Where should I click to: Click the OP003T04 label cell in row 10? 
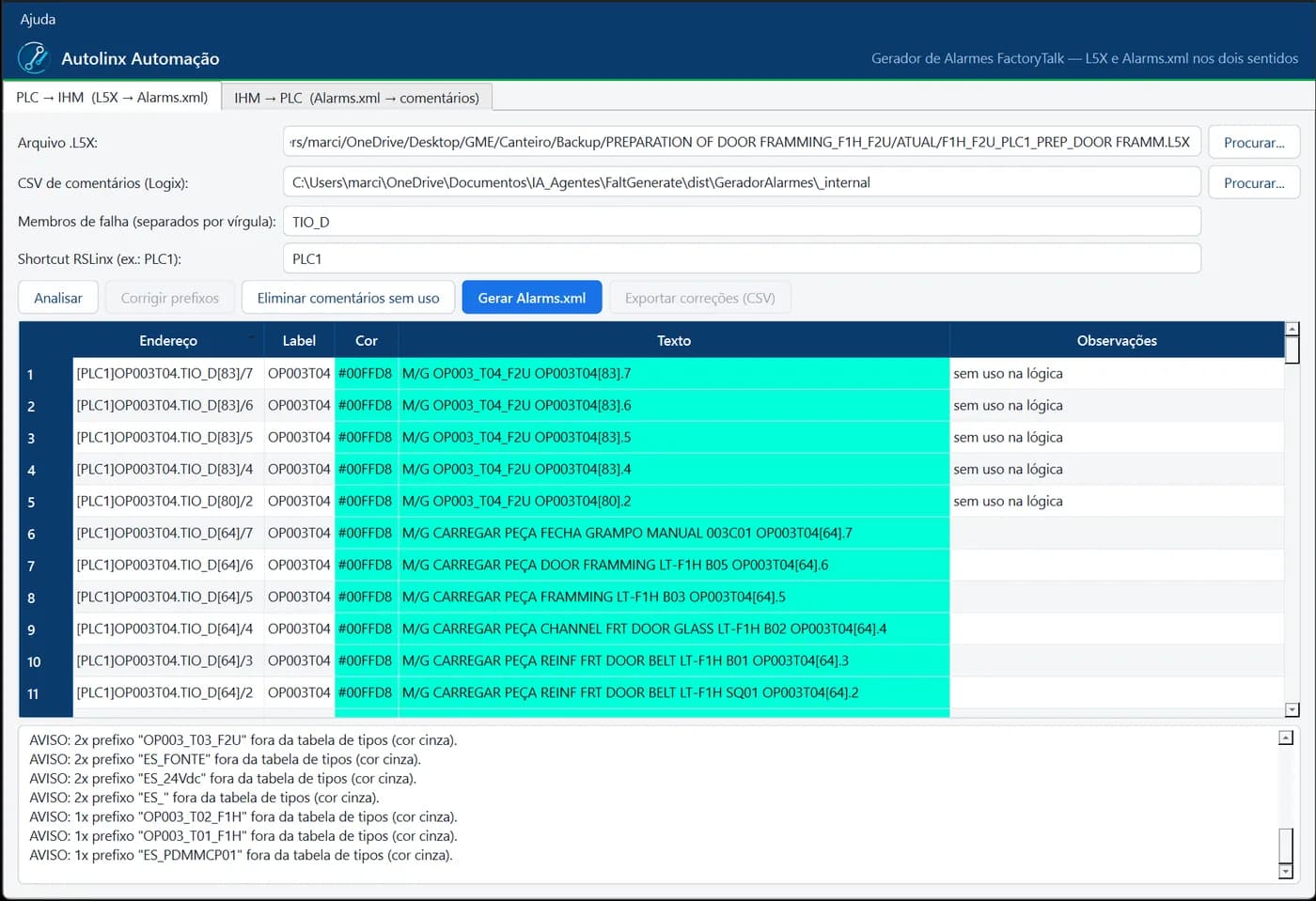point(299,660)
